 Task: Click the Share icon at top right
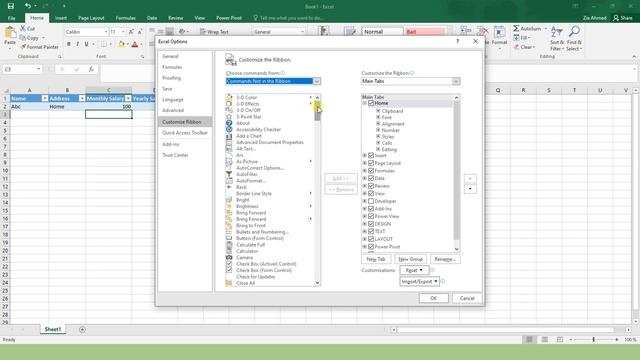click(x=622, y=18)
